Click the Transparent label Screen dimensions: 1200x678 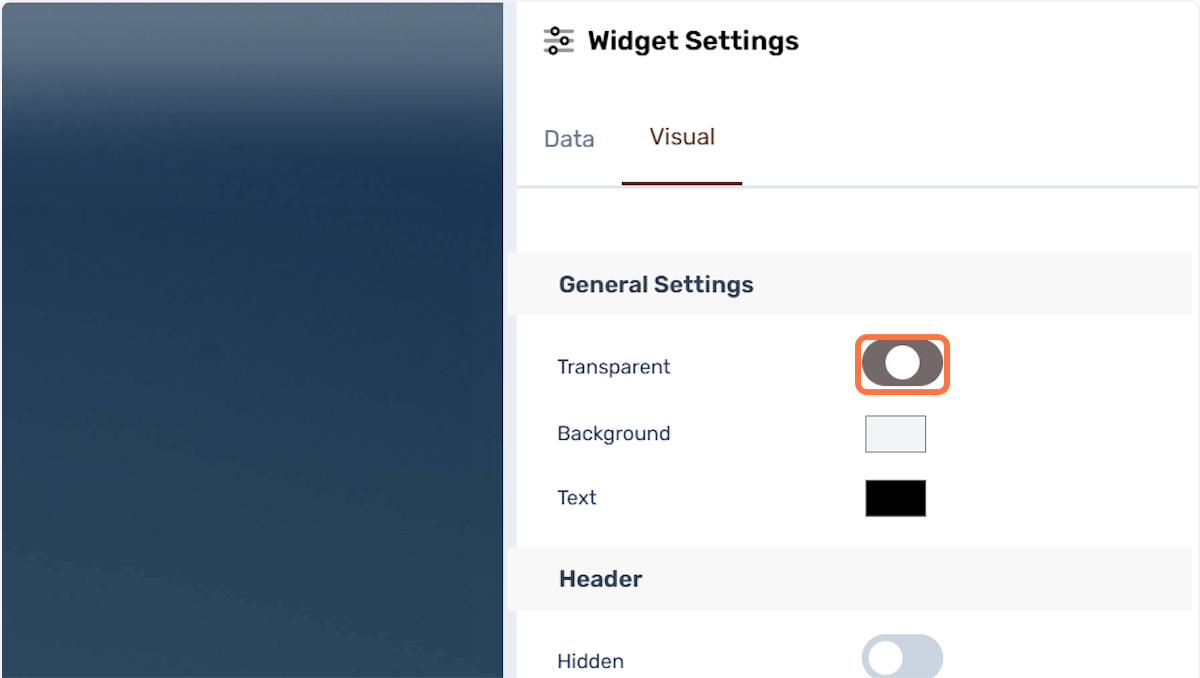click(x=614, y=367)
